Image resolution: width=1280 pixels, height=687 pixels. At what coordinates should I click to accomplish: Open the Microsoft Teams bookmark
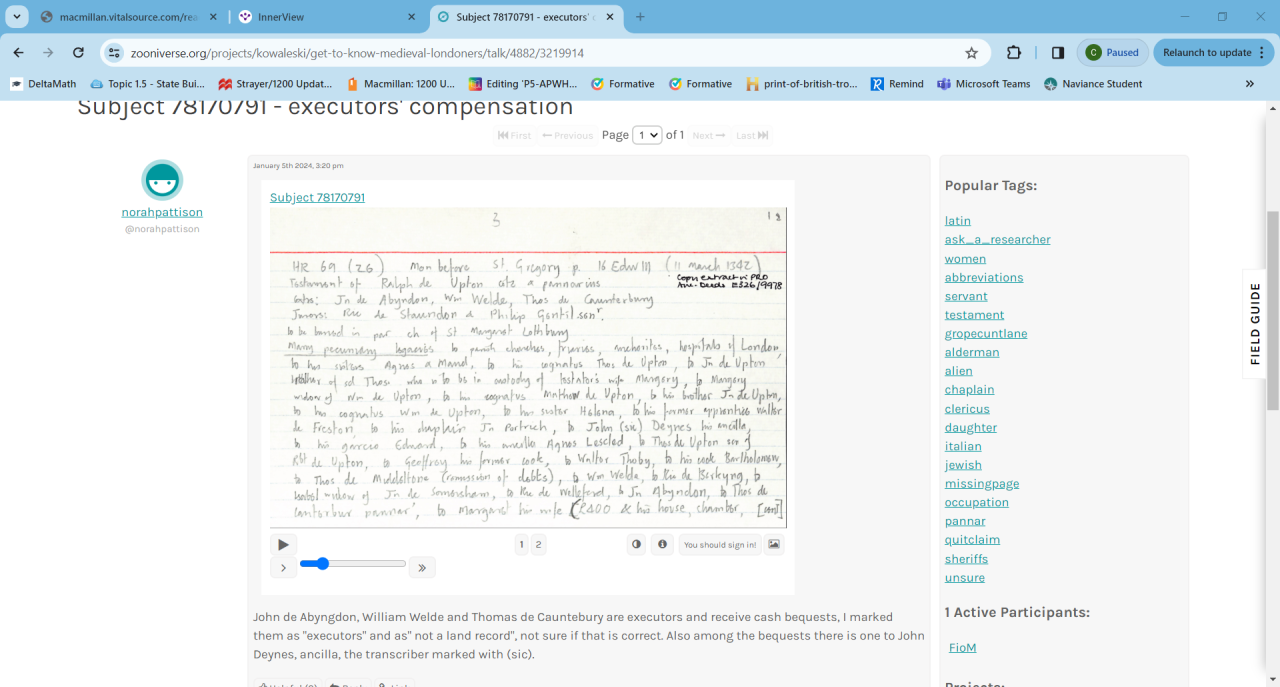[983, 84]
